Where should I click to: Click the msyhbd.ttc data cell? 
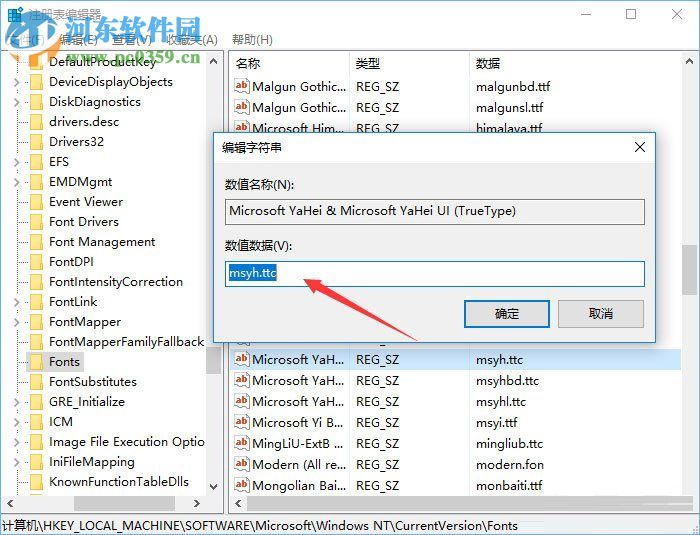507,381
